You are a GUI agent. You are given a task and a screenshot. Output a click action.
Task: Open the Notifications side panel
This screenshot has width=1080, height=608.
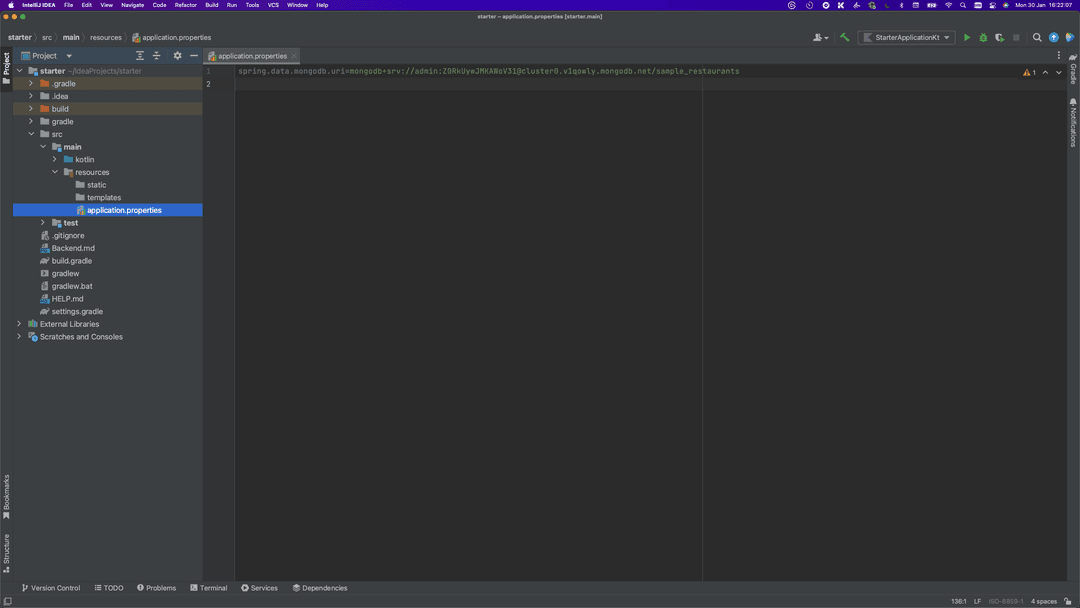coord(1072,117)
